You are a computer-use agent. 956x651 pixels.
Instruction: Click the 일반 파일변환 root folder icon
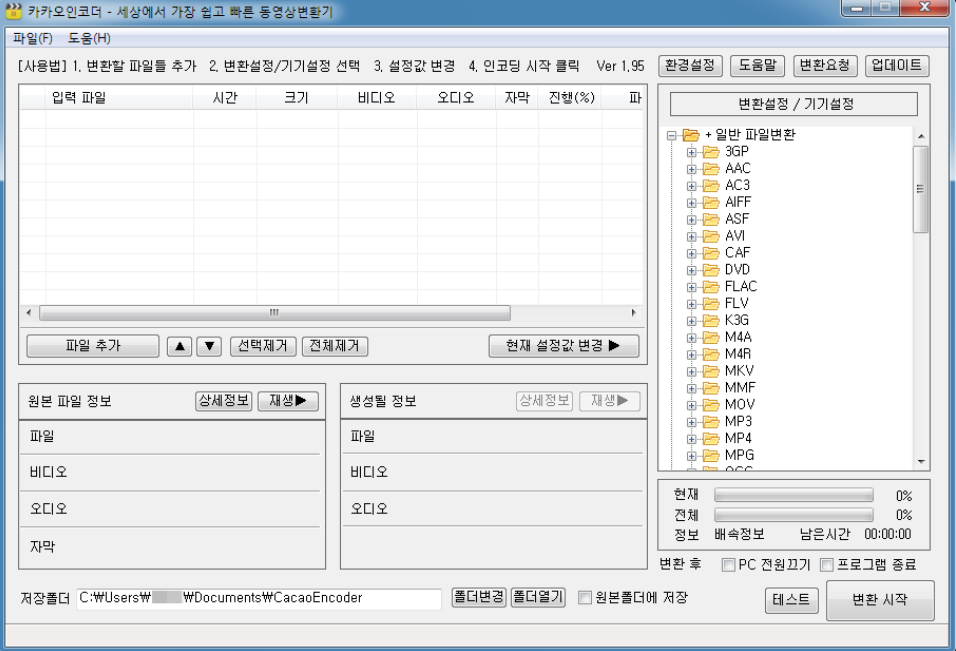pos(691,135)
